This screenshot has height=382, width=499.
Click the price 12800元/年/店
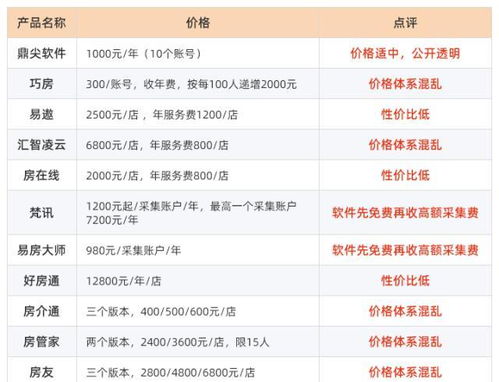pos(124,281)
